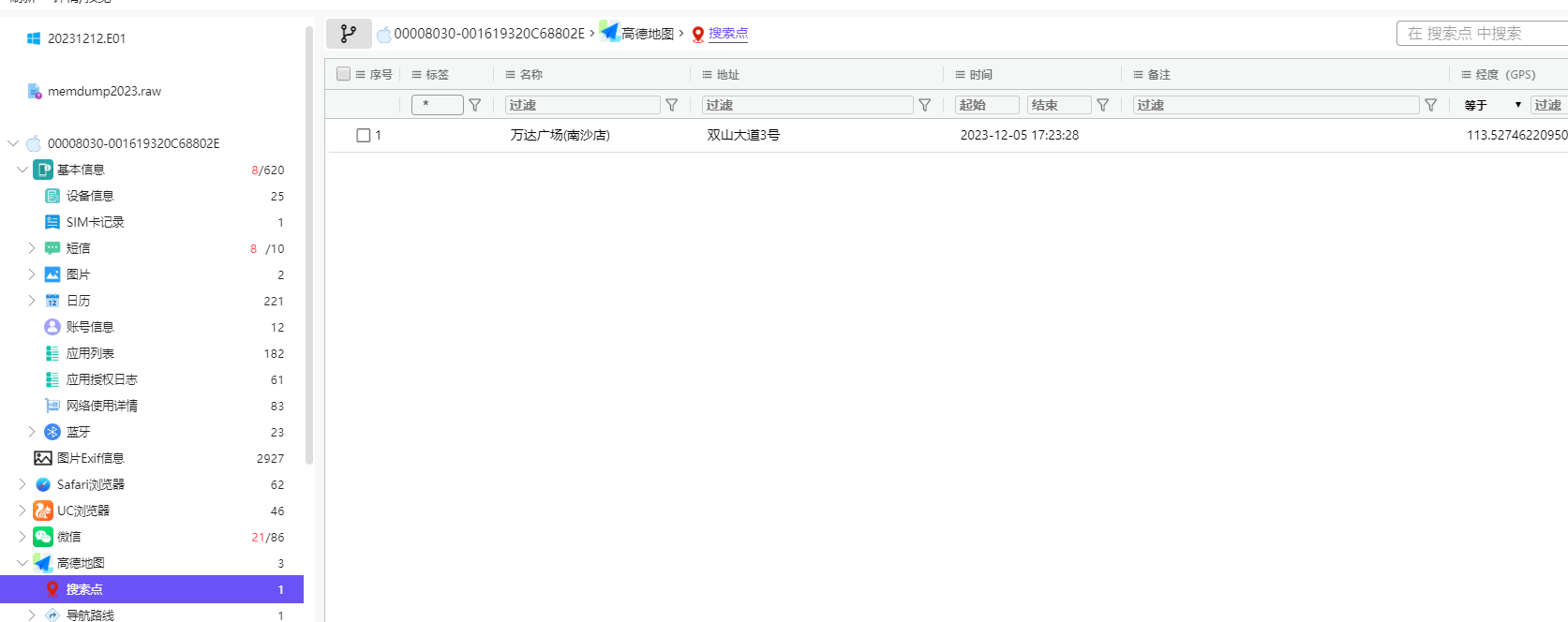Click the 应用授权日志 icon
1568x622 pixels.
tap(52, 379)
